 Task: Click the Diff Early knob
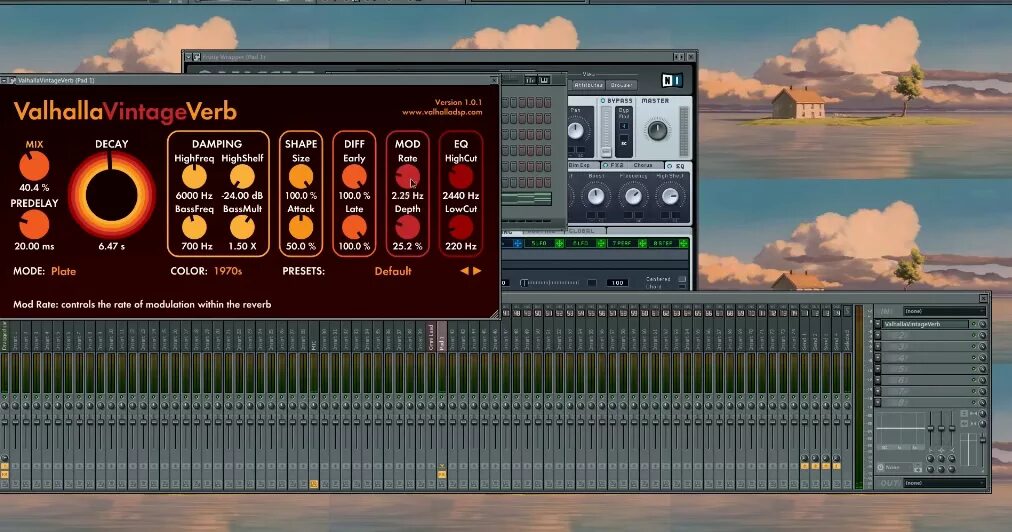tap(354, 177)
